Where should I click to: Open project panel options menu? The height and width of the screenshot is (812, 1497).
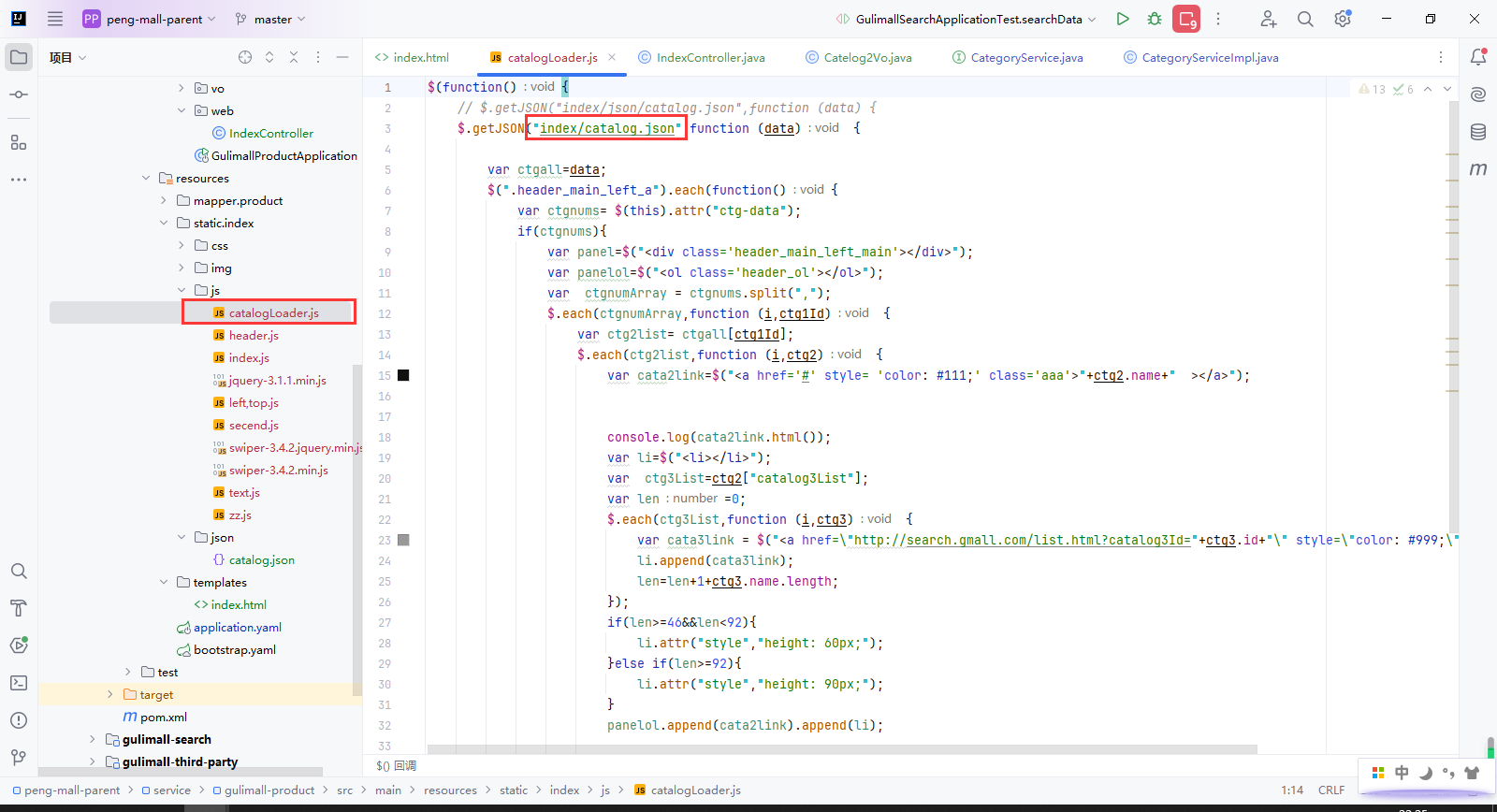pos(318,57)
